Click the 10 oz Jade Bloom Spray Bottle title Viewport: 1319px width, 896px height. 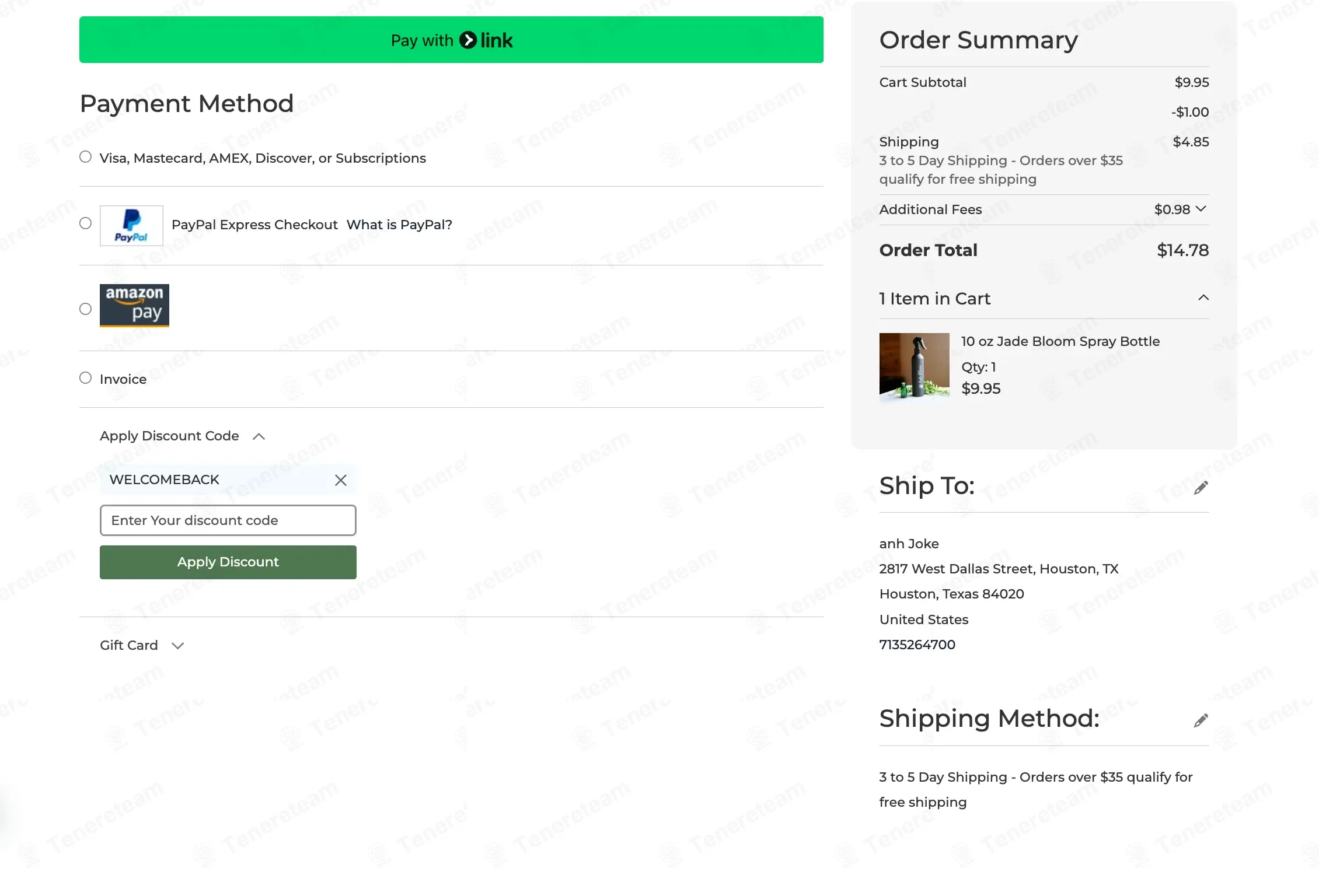coord(1060,341)
